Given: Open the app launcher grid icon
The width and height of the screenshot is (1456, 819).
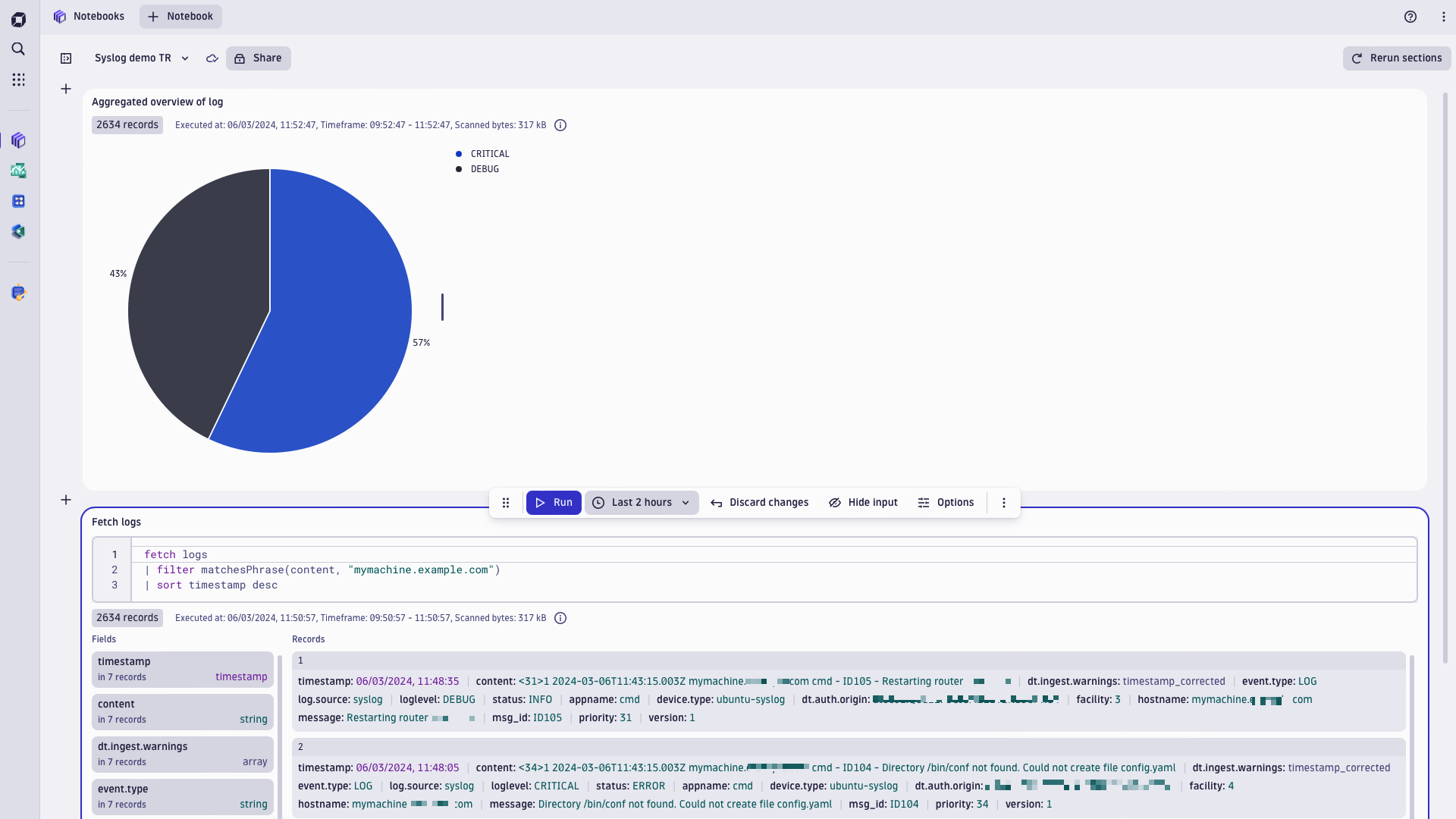Looking at the screenshot, I should coord(18,79).
